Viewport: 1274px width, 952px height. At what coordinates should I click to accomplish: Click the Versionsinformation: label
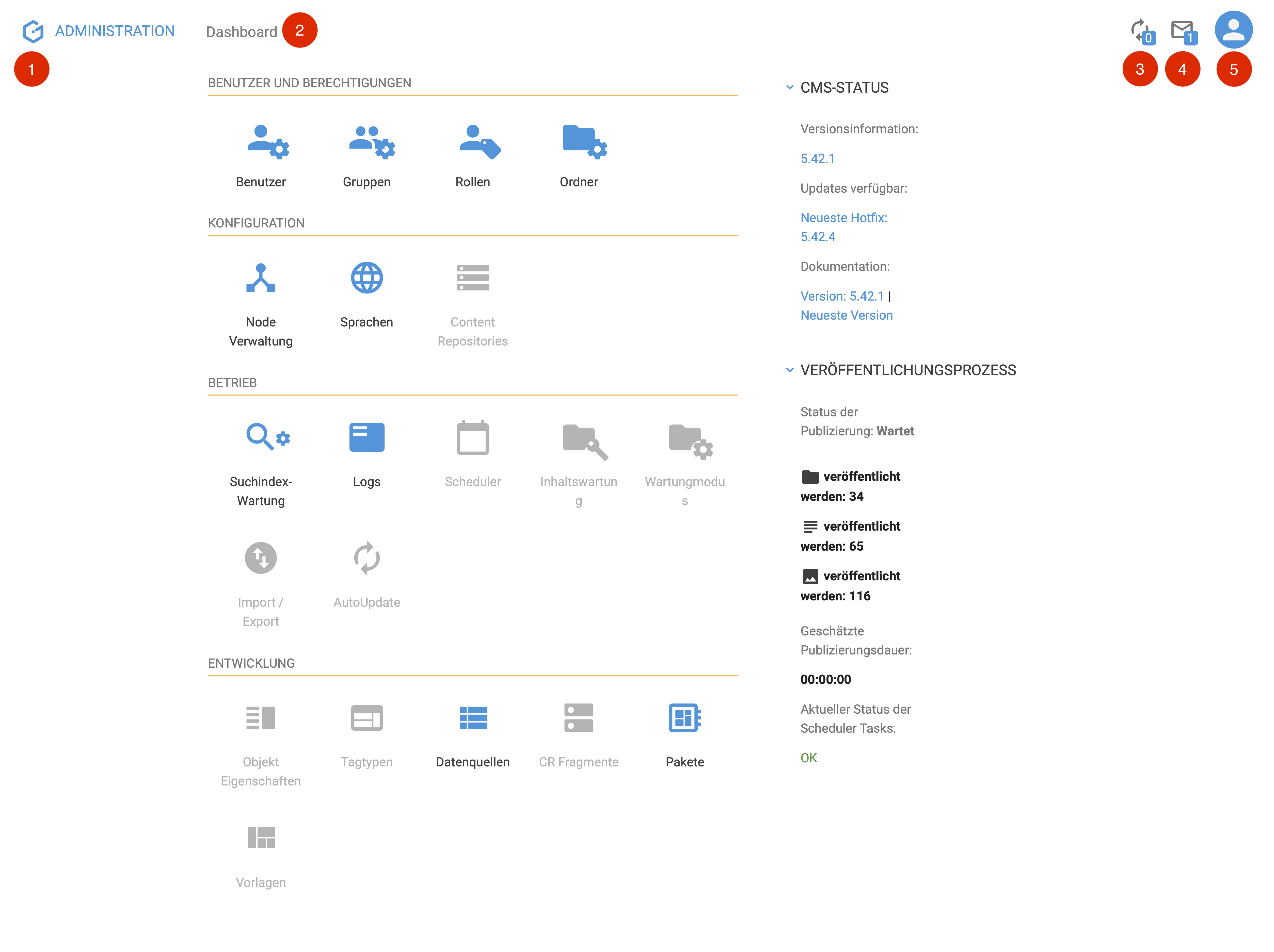[859, 129]
